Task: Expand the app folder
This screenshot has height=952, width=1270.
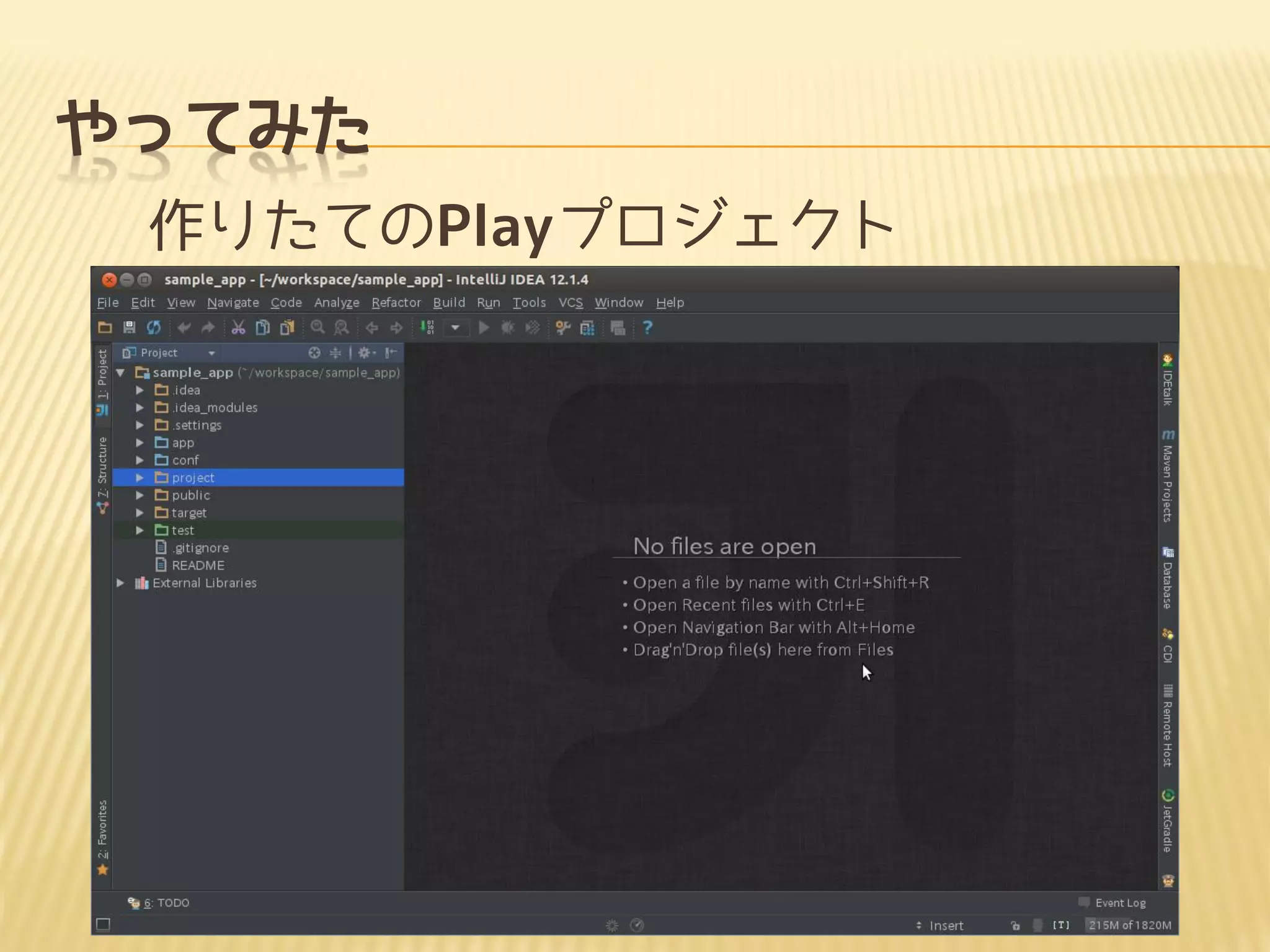Action: [140, 443]
